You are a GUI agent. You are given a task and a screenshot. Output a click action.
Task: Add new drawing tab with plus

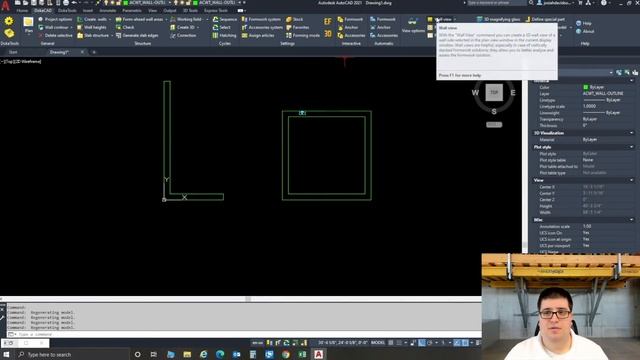click(x=94, y=52)
